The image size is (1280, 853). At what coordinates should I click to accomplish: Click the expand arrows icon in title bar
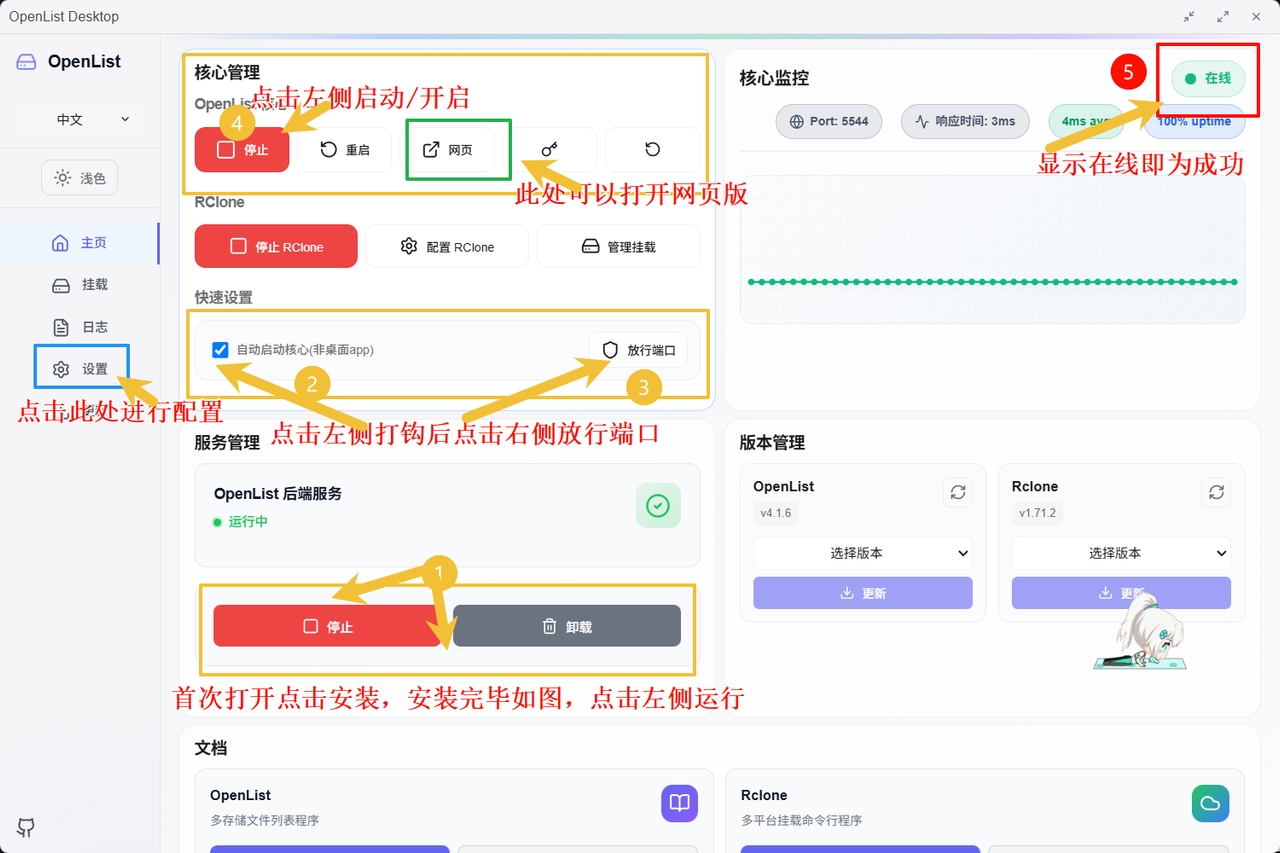coord(1223,16)
